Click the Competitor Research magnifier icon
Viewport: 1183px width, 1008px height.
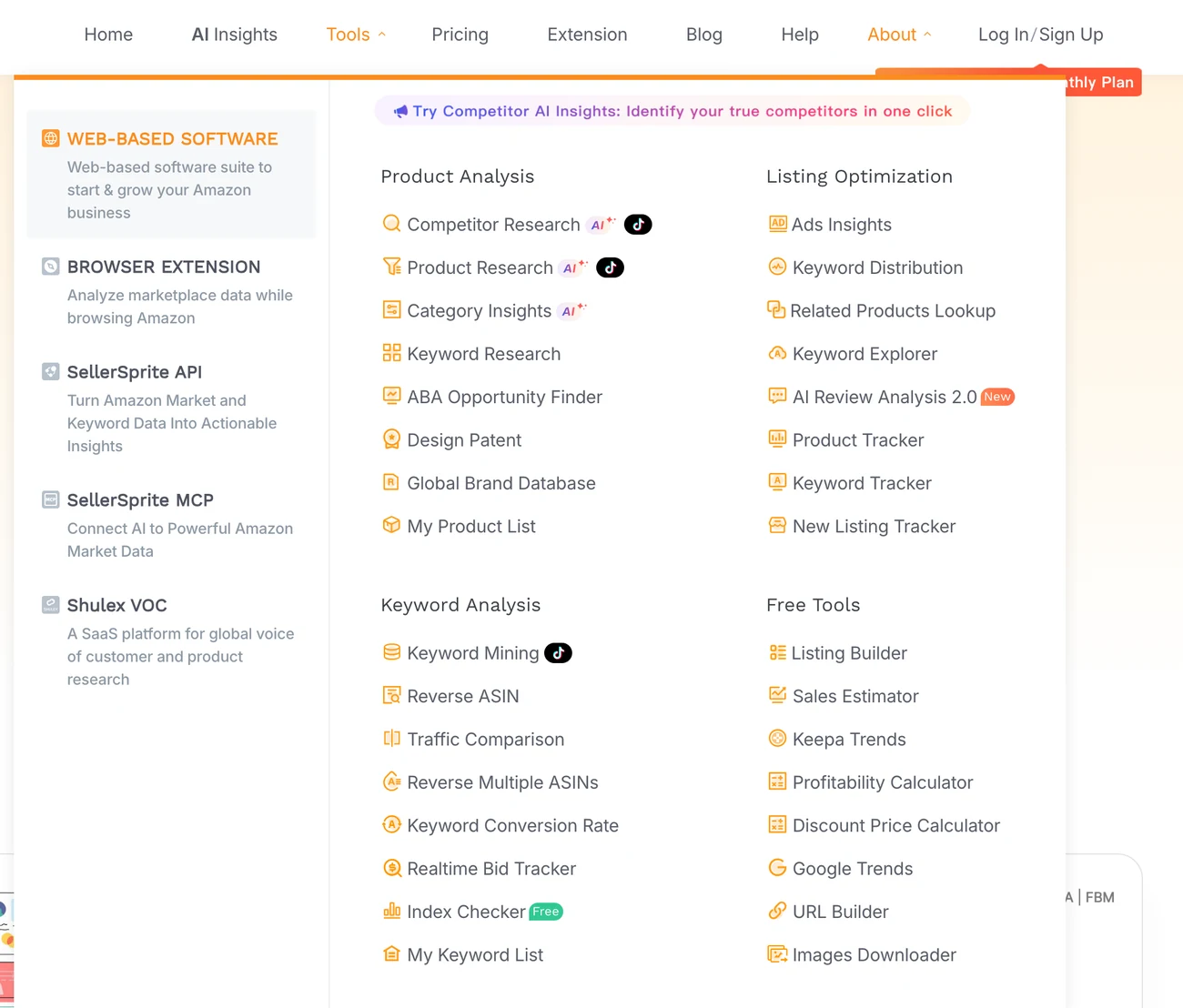click(x=391, y=224)
